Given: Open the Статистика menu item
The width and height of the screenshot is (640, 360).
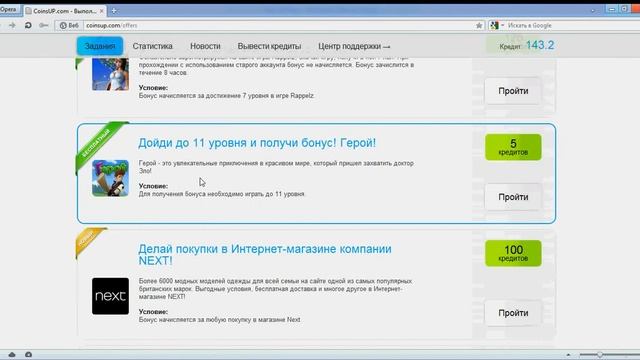Looking at the screenshot, I should tap(152, 46).
